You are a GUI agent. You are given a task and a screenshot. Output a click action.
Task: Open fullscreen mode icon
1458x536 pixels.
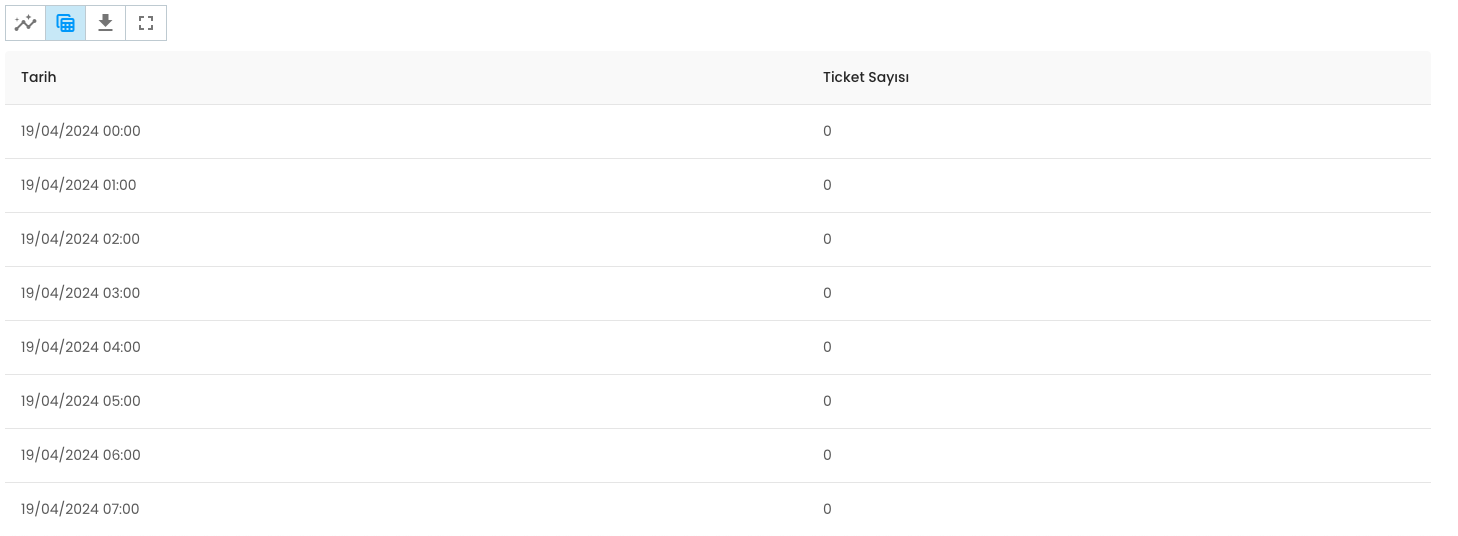[x=146, y=22]
